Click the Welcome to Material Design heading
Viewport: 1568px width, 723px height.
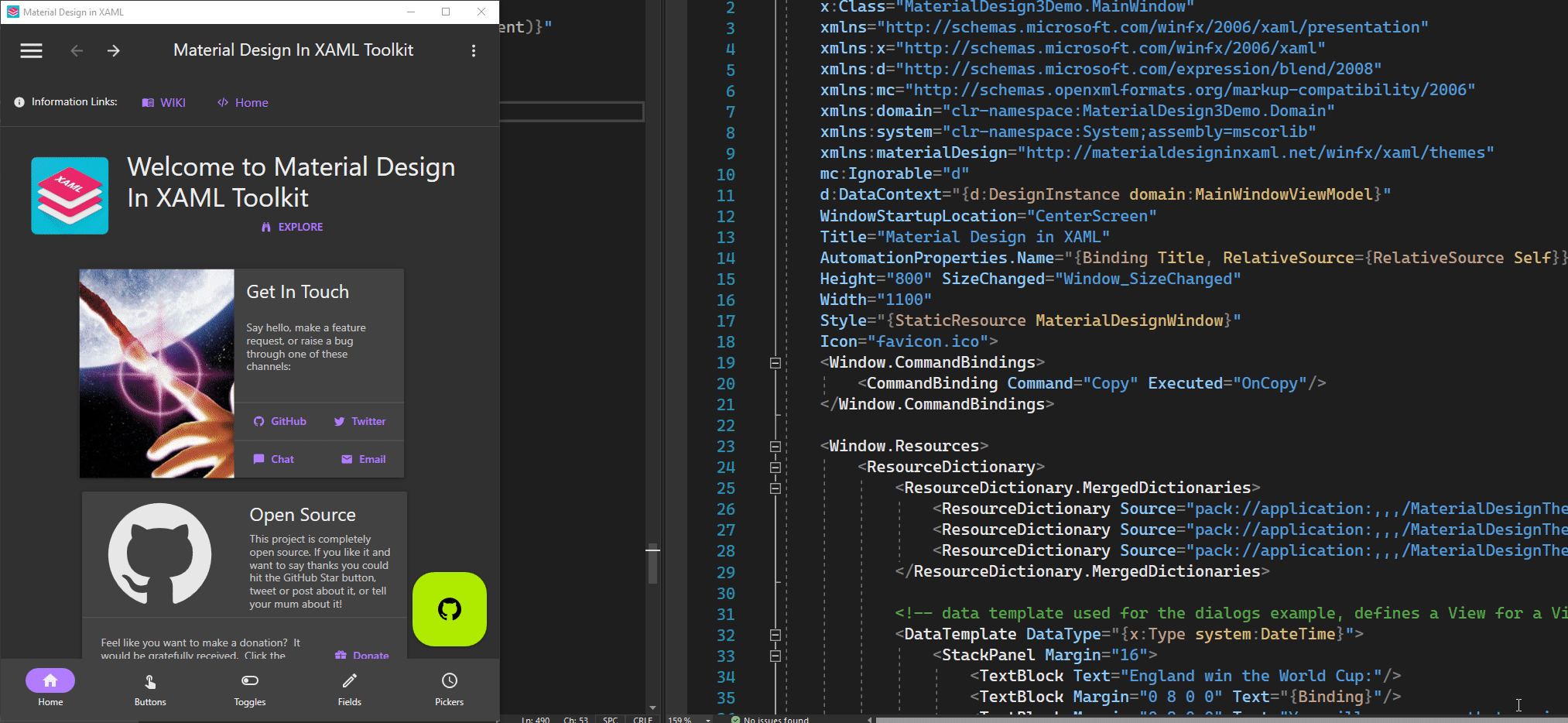pyautogui.click(x=291, y=182)
